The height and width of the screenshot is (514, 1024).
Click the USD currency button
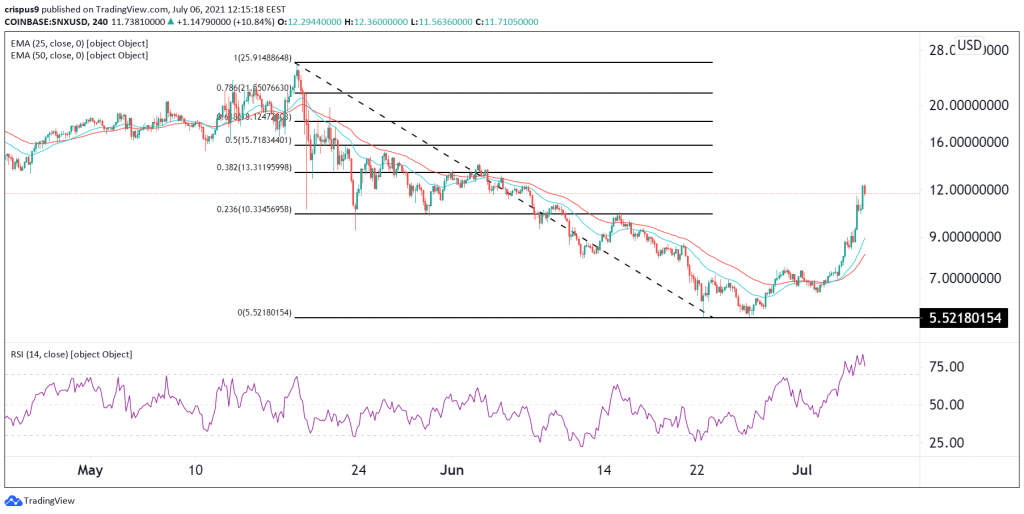pyautogui.click(x=968, y=45)
